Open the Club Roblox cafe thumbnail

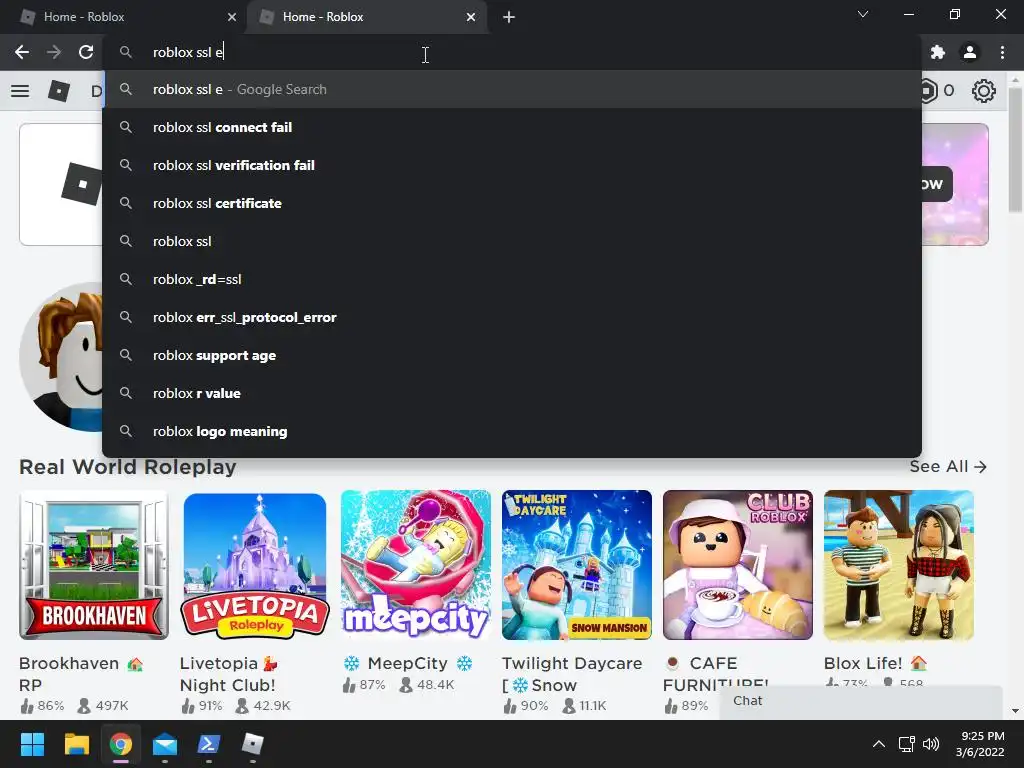(738, 565)
